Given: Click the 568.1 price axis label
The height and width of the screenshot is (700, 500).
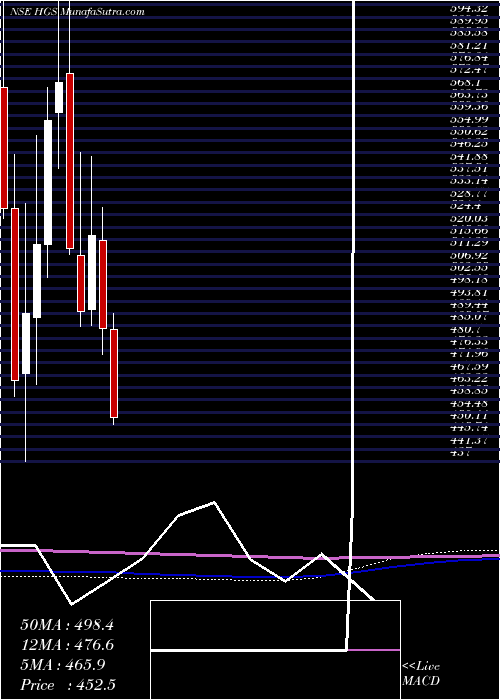Looking at the screenshot, I should coord(467,82).
